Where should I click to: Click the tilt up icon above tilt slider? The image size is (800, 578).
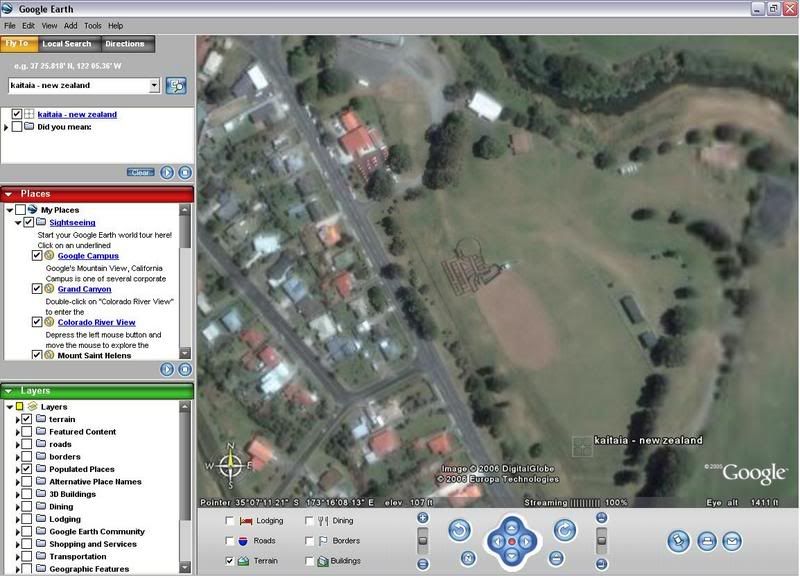[602, 518]
